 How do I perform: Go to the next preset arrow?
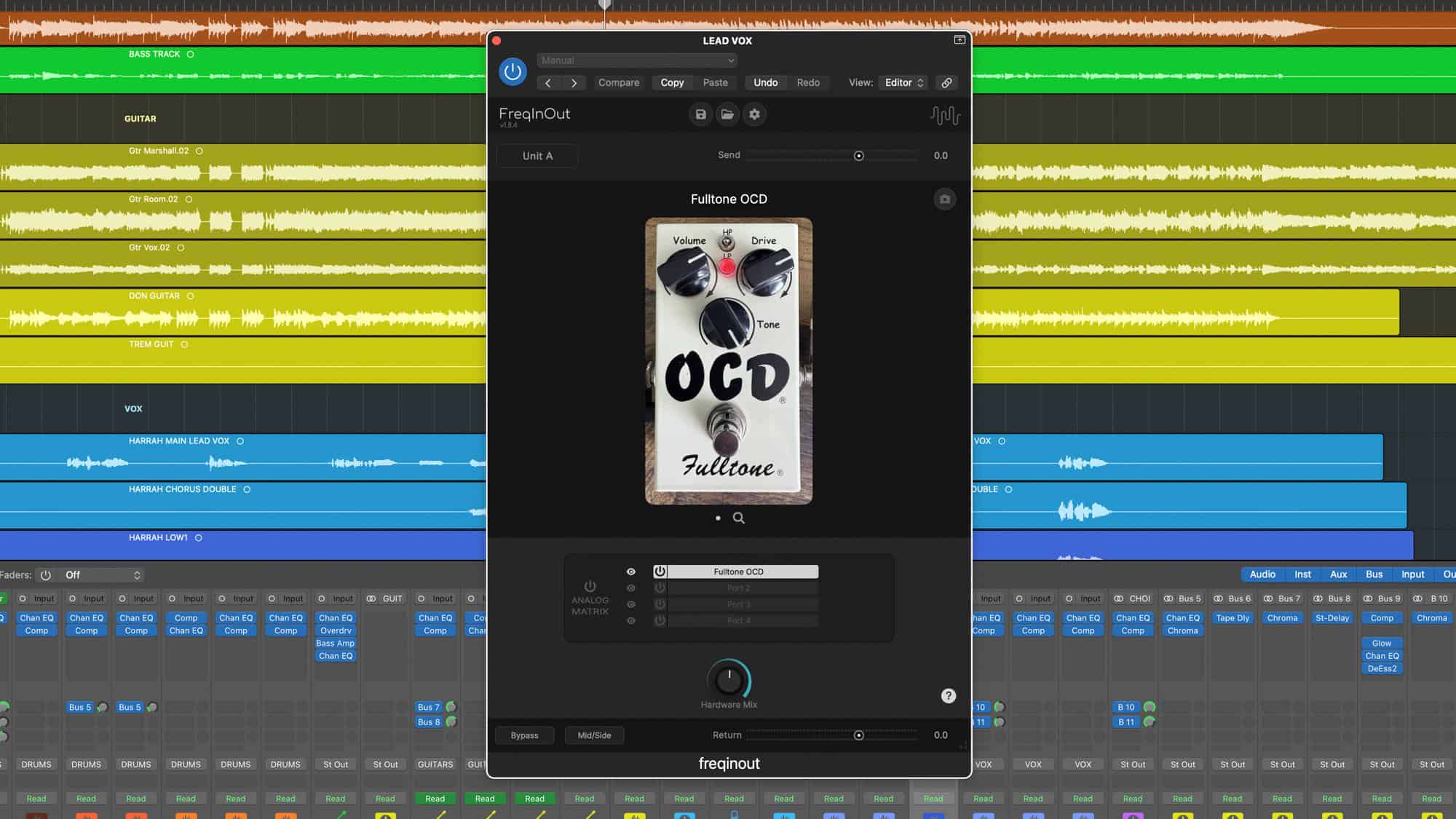(574, 83)
